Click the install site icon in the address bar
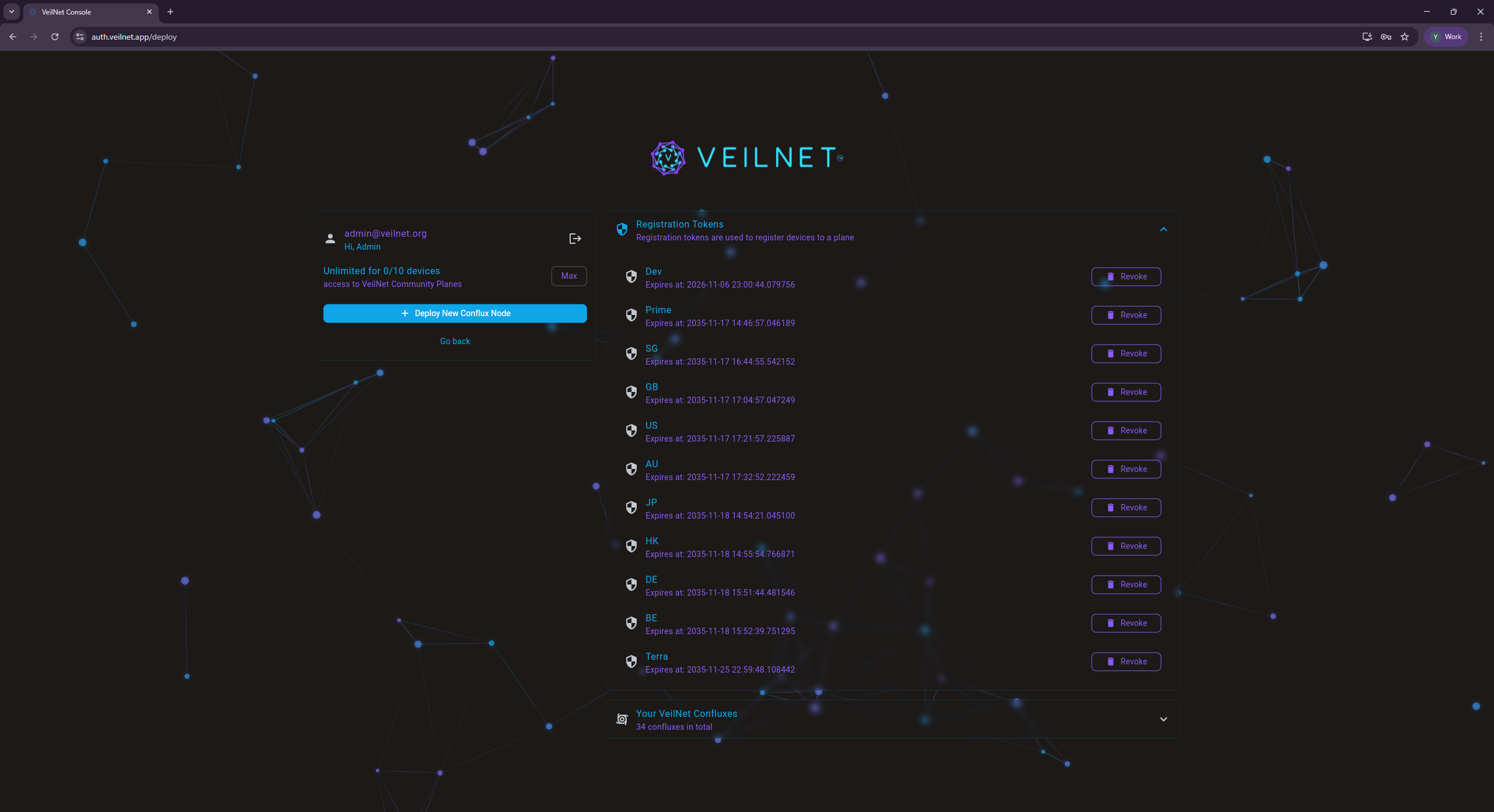1494x812 pixels. pos(1366,36)
